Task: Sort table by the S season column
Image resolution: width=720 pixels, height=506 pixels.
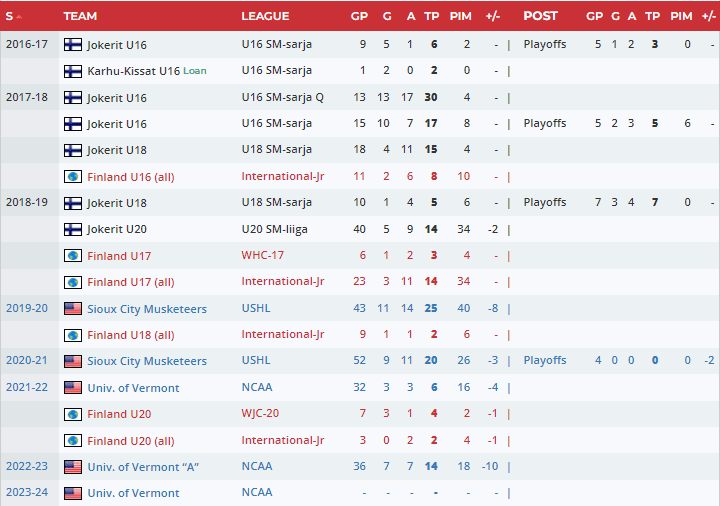Action: tap(14, 16)
